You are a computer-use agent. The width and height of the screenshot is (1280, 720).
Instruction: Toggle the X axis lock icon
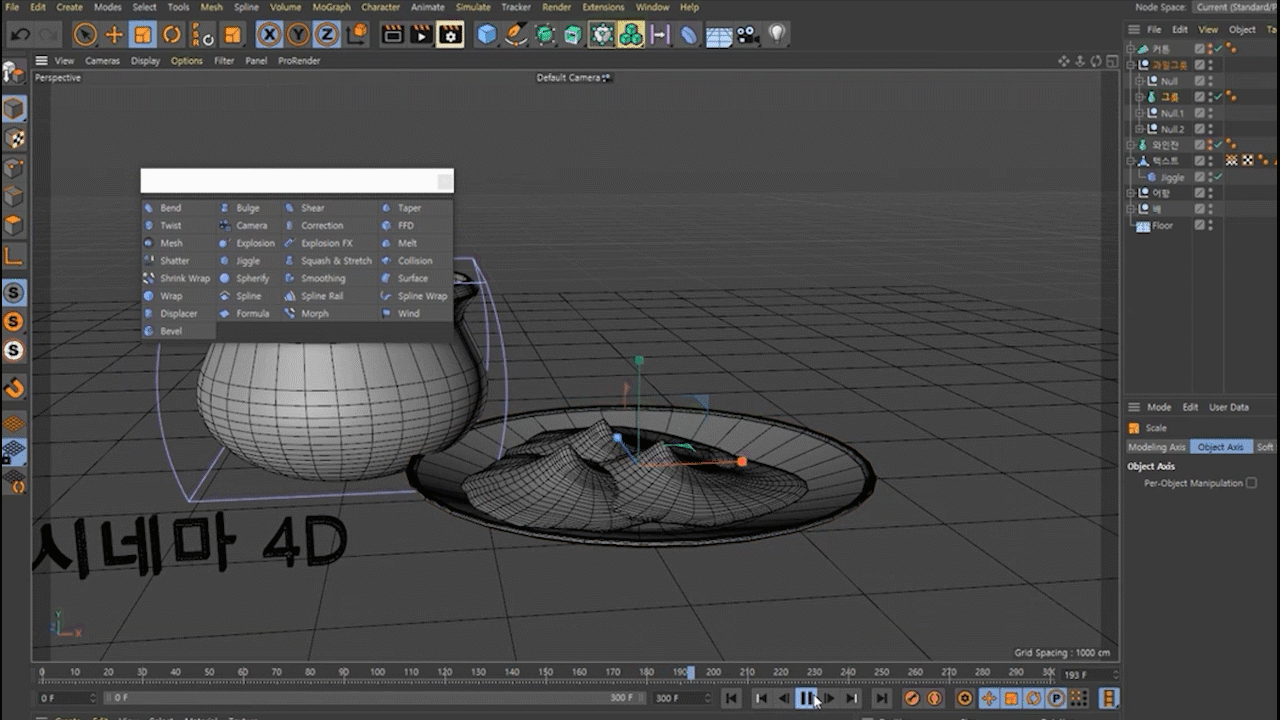[x=269, y=35]
